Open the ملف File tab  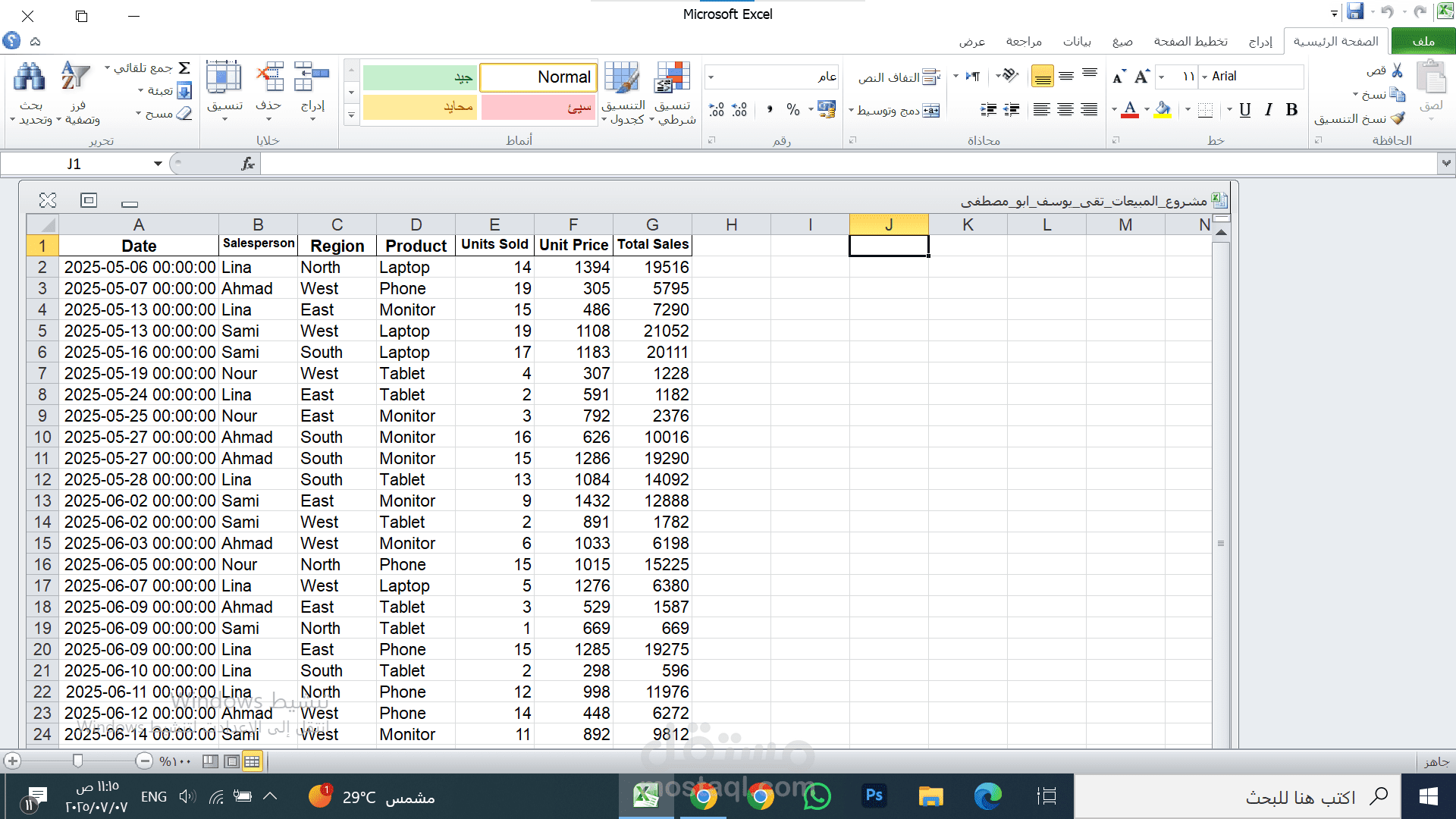(x=1423, y=41)
